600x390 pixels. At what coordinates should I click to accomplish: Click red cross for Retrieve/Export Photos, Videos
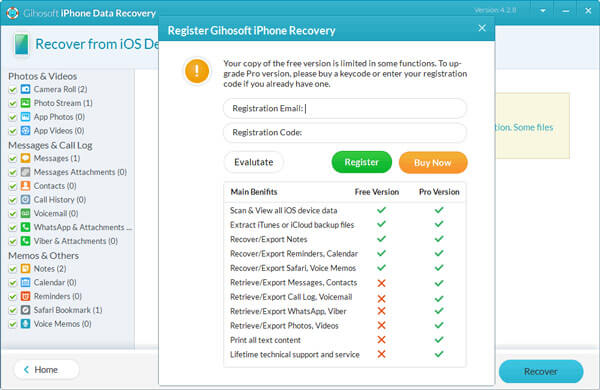[381, 325]
